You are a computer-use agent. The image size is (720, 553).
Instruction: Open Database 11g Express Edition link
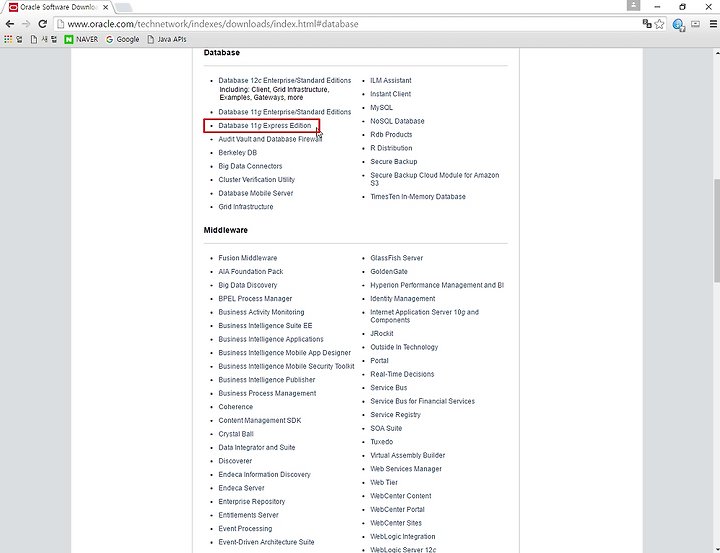pos(264,125)
